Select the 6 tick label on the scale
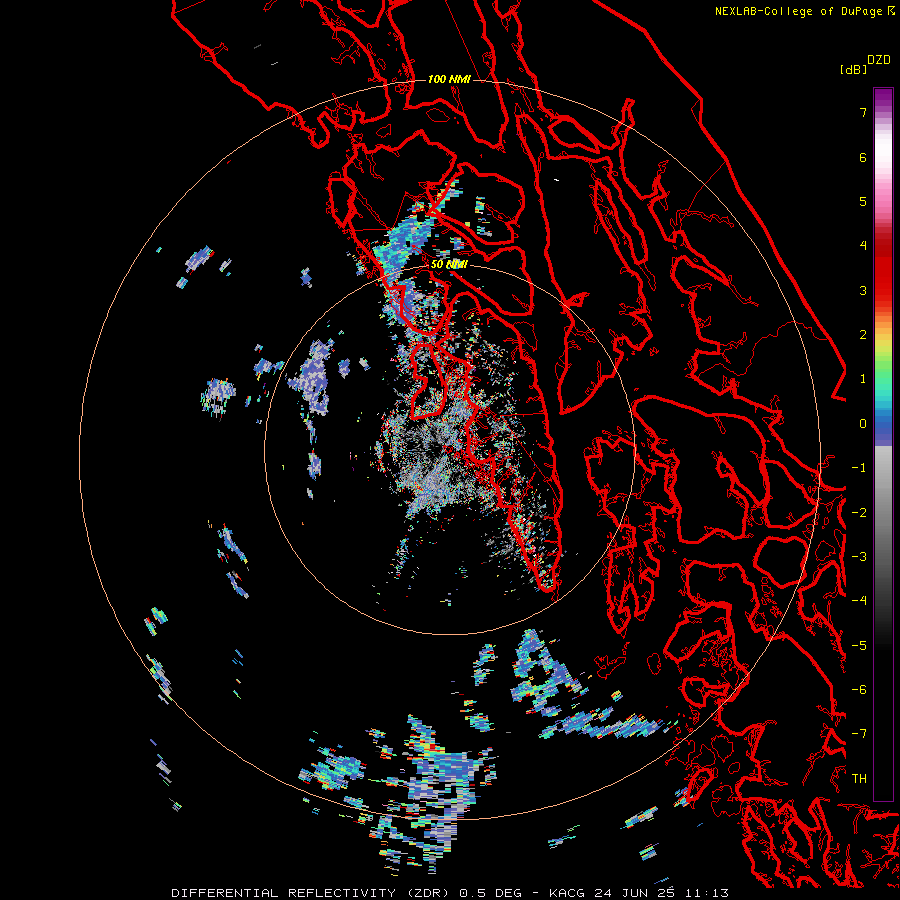 tap(863, 157)
